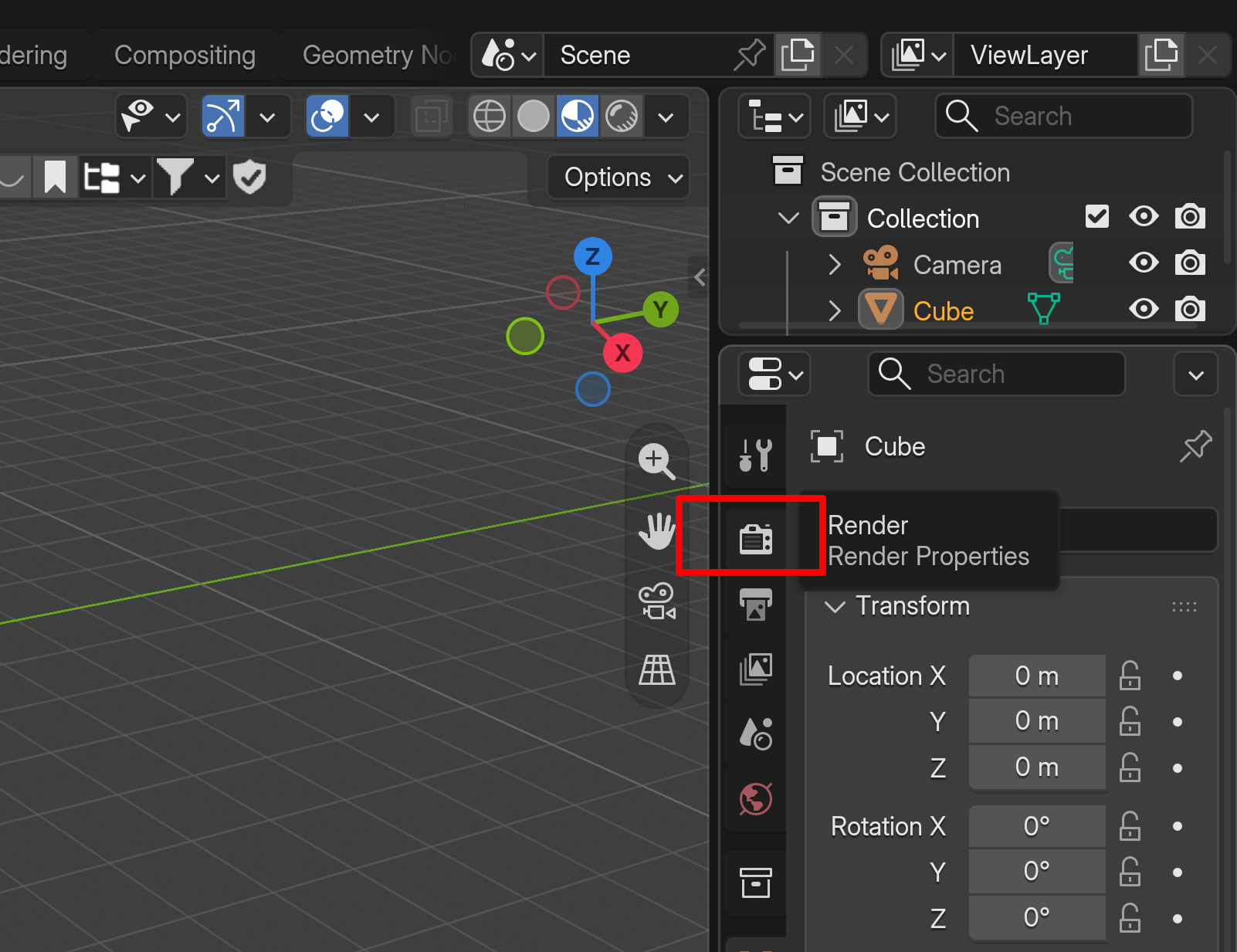
Task: Uncheck the Collection exclude checkbox
Action: [1097, 217]
